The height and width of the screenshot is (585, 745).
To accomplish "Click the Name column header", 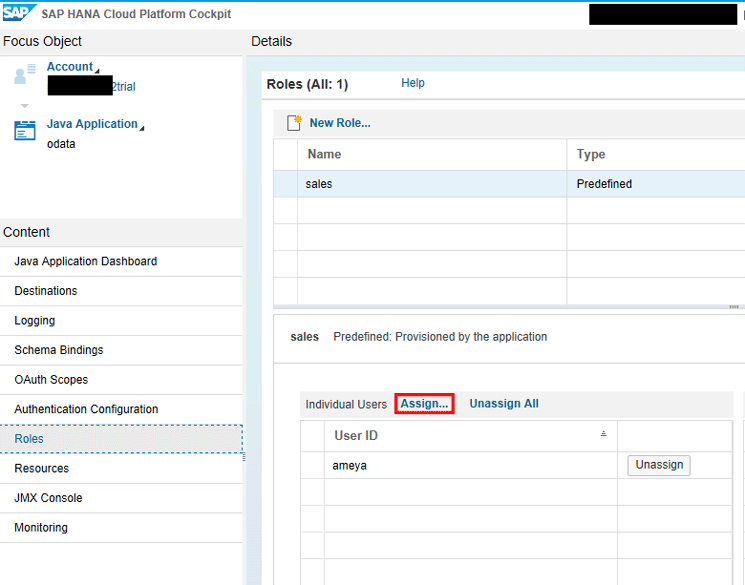I will (432, 154).
